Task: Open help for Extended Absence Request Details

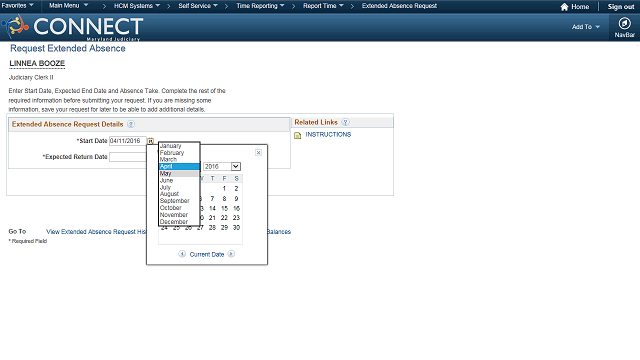Action: click(x=131, y=124)
